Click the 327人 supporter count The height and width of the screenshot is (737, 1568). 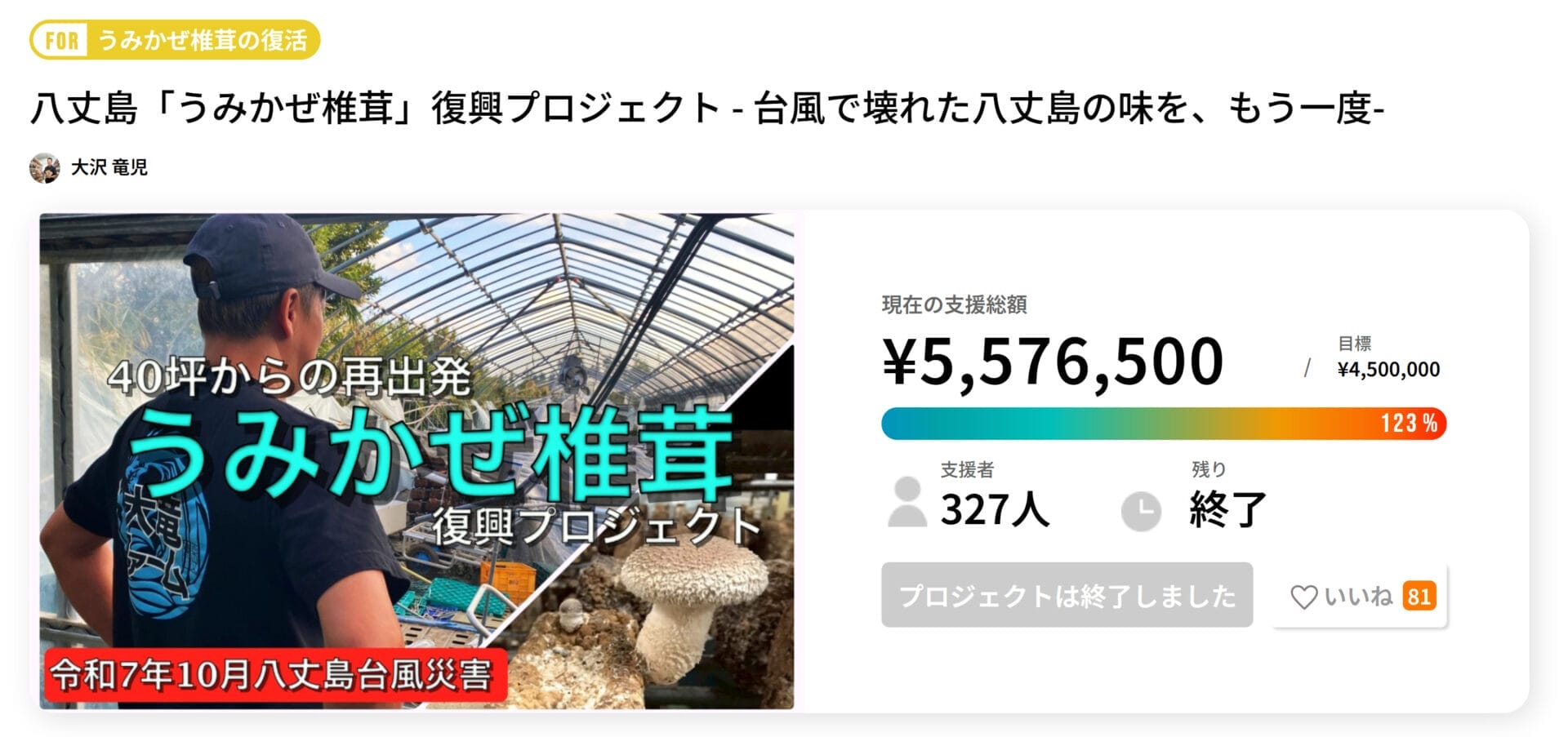[x=994, y=510]
